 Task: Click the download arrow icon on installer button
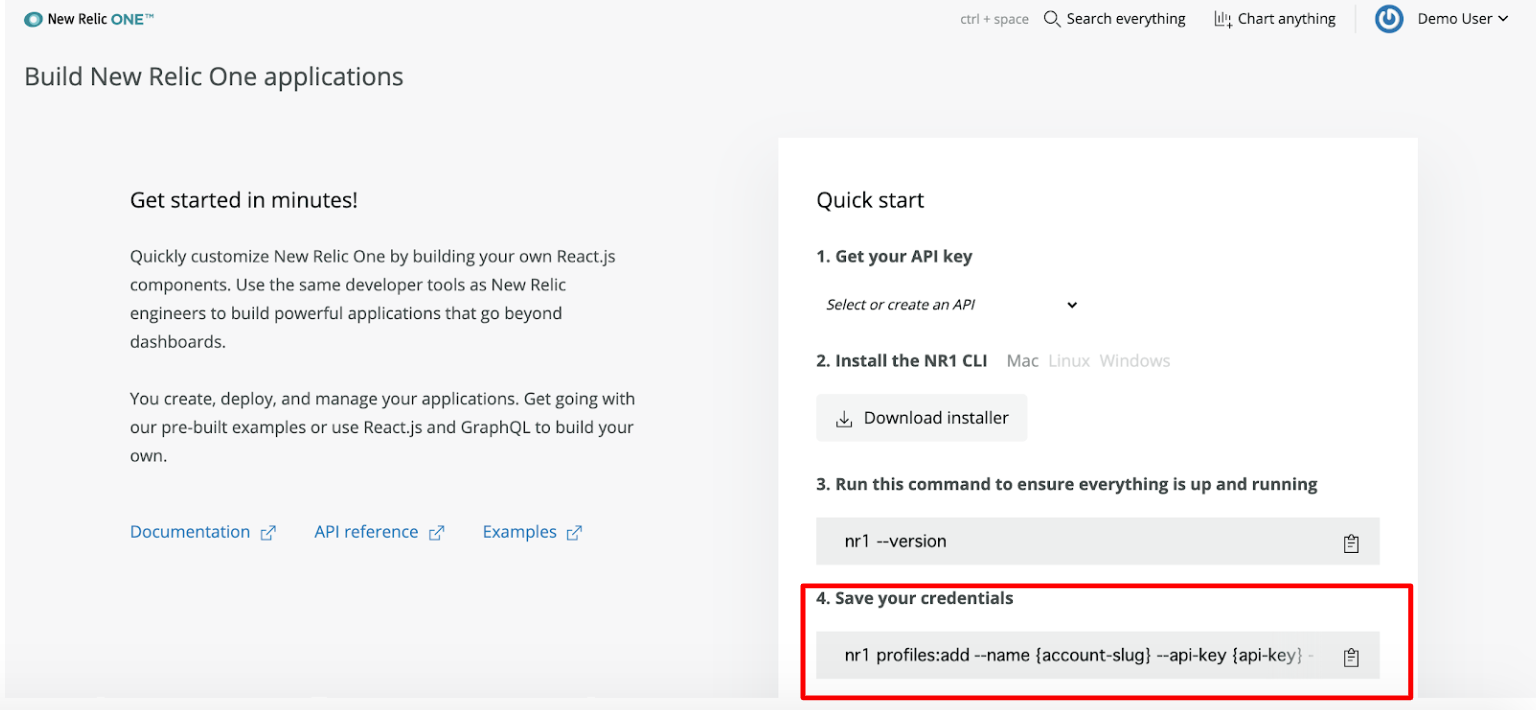pos(844,419)
